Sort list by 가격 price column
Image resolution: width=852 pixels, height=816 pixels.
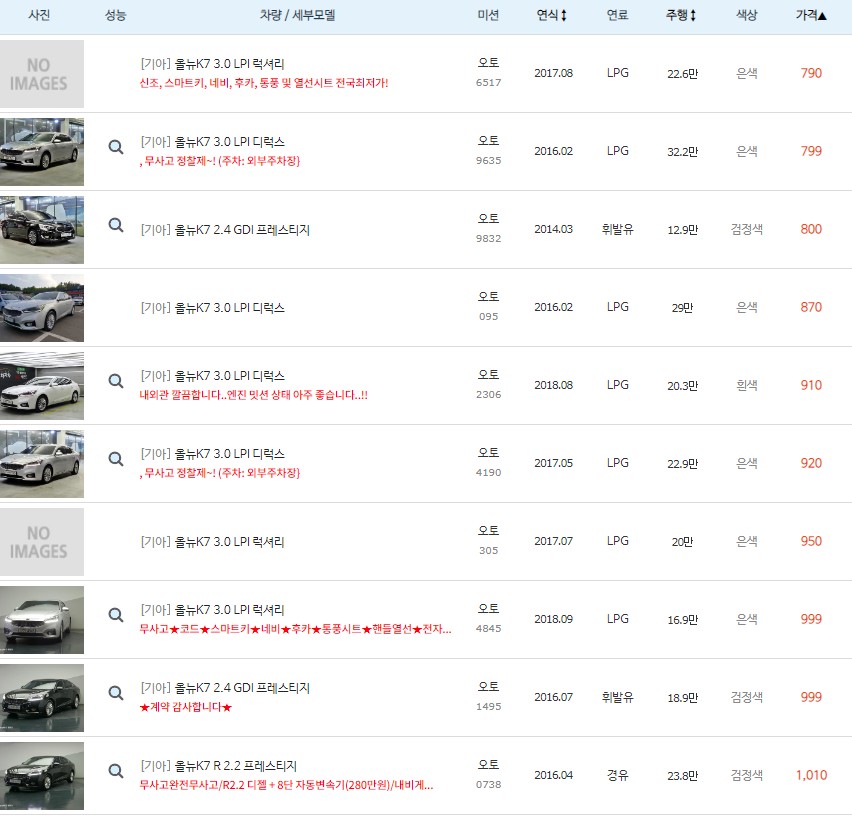point(811,15)
